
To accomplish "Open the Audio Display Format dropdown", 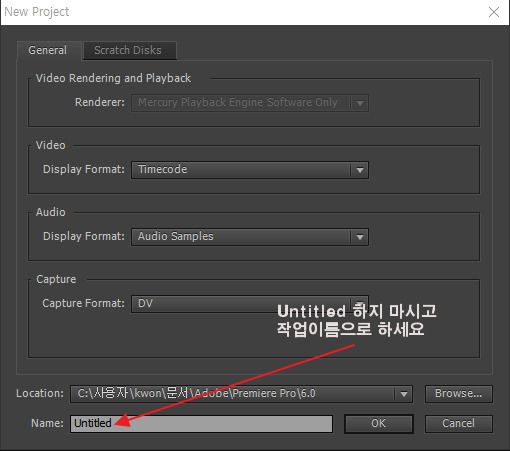I will [x=250, y=237].
